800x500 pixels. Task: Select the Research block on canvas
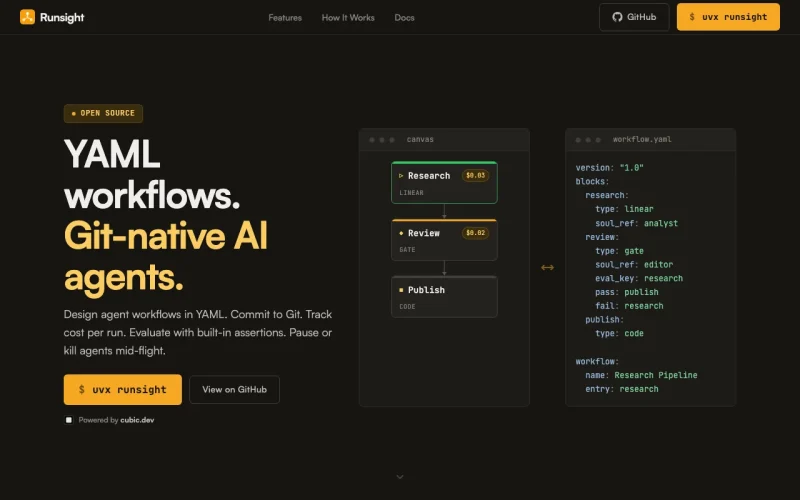(x=444, y=183)
